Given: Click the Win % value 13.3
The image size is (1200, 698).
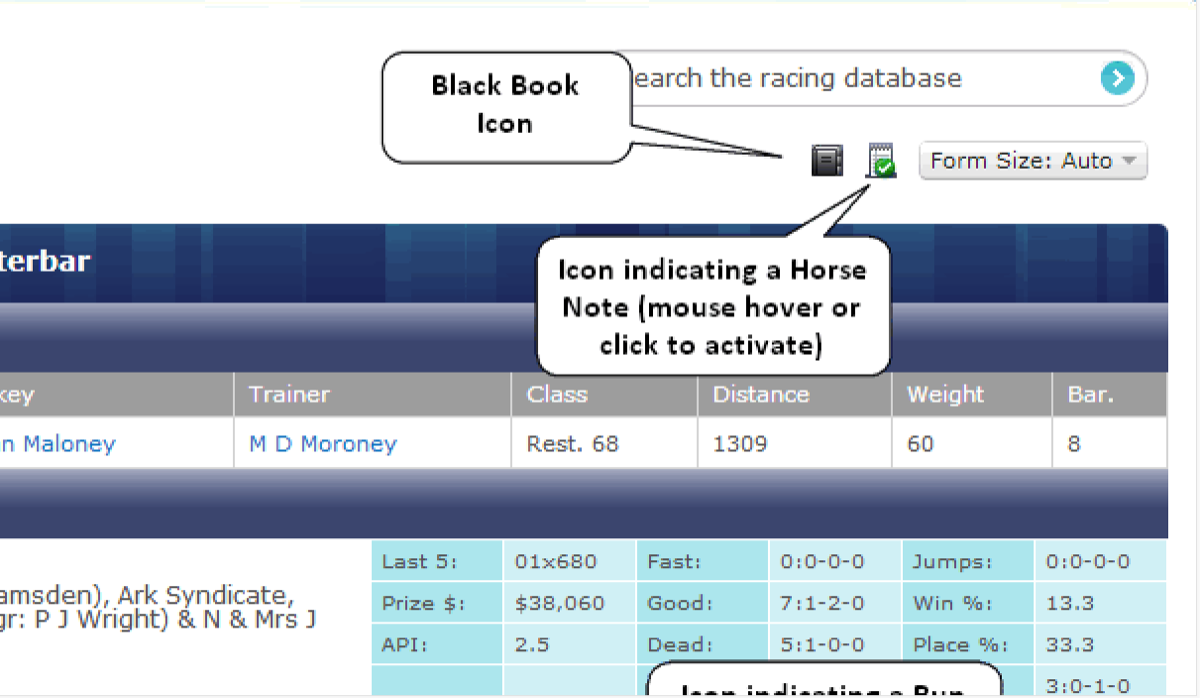Looking at the screenshot, I should [1070, 604].
